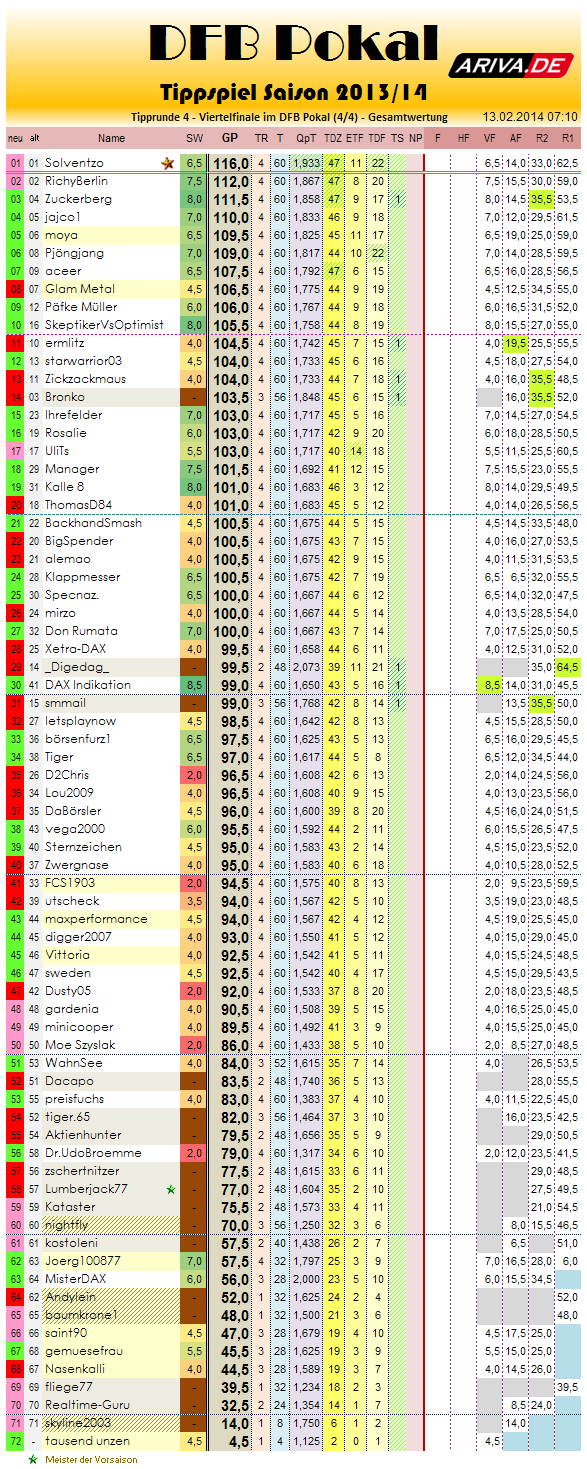Image resolution: width=587 pixels, height=1469 pixels.
Task: Select player name DAX Indikation
Action: point(87,685)
